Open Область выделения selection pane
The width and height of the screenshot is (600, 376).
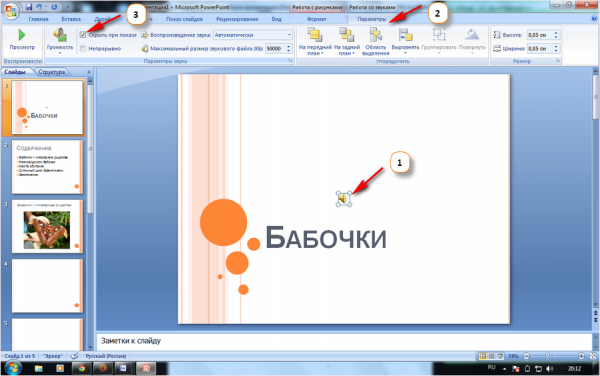click(376, 41)
